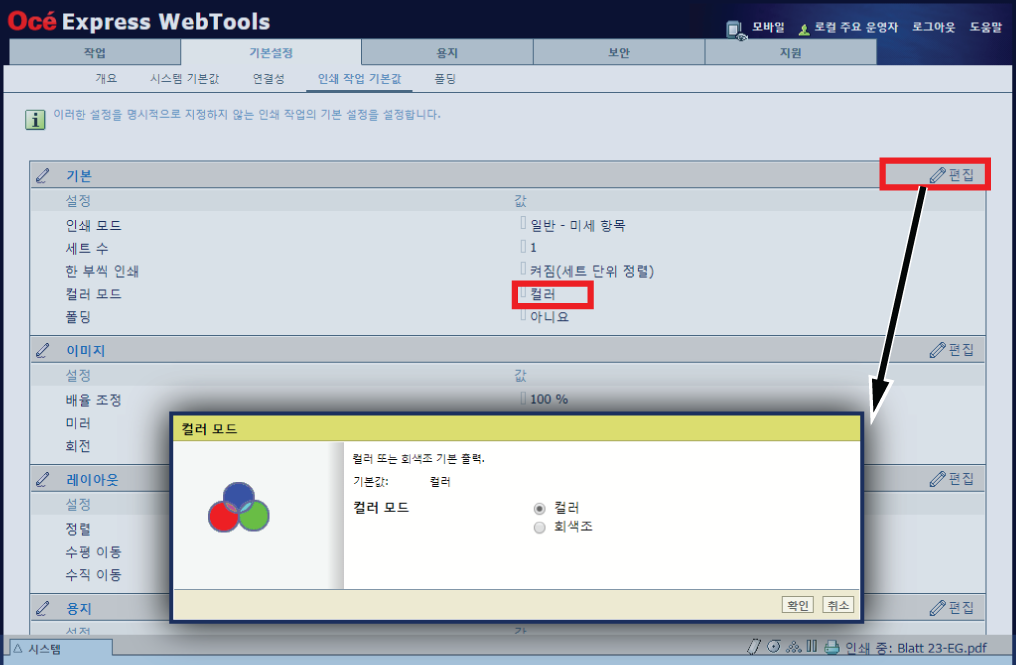Click the 이미지 section heading text
This screenshot has height=665, width=1016.
point(86,351)
